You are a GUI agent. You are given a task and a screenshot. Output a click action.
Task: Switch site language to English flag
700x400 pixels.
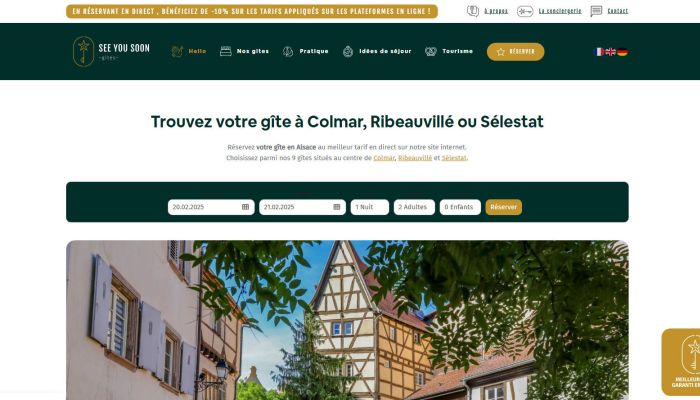[611, 52]
